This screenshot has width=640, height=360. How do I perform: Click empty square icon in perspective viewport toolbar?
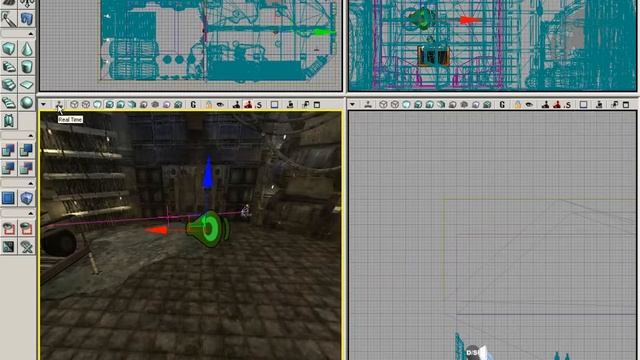(x=274, y=105)
